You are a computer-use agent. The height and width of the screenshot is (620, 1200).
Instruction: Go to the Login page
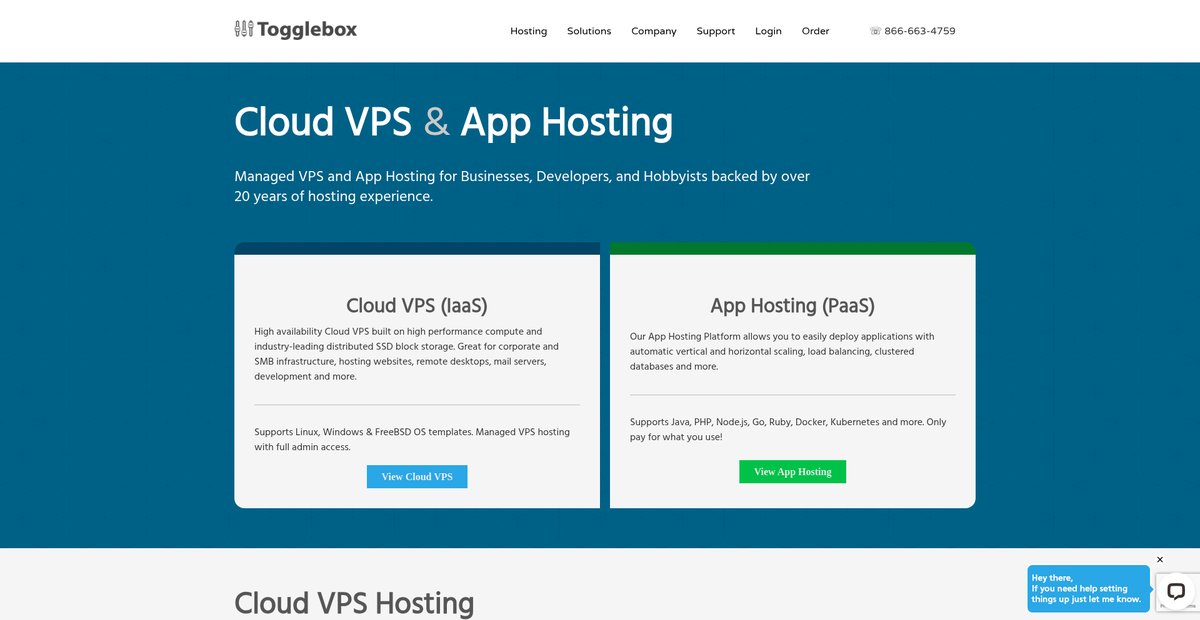pos(769,31)
